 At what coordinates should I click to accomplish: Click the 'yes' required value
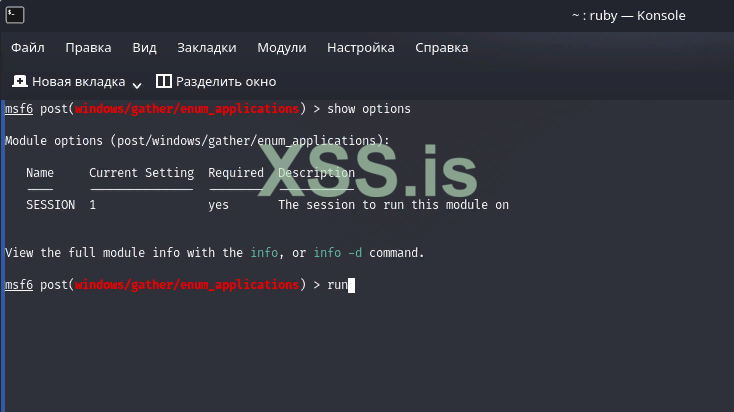219,205
